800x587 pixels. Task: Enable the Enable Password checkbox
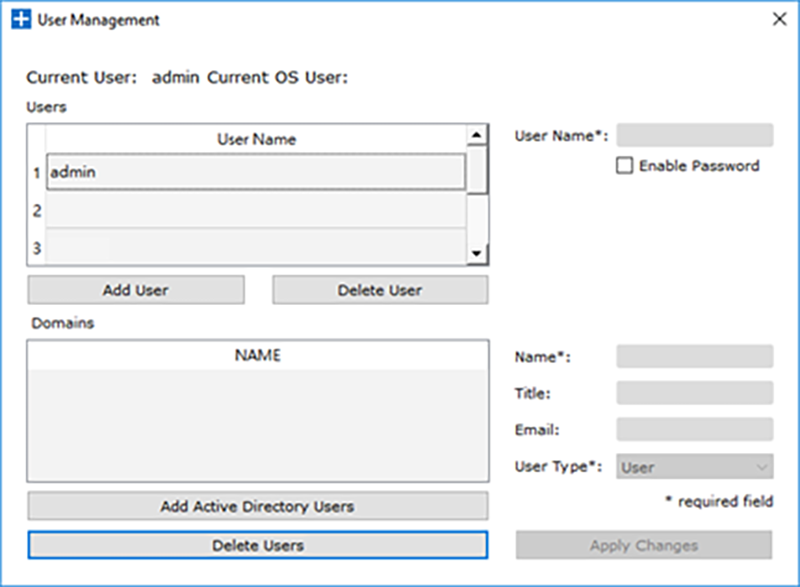pyautogui.click(x=624, y=166)
